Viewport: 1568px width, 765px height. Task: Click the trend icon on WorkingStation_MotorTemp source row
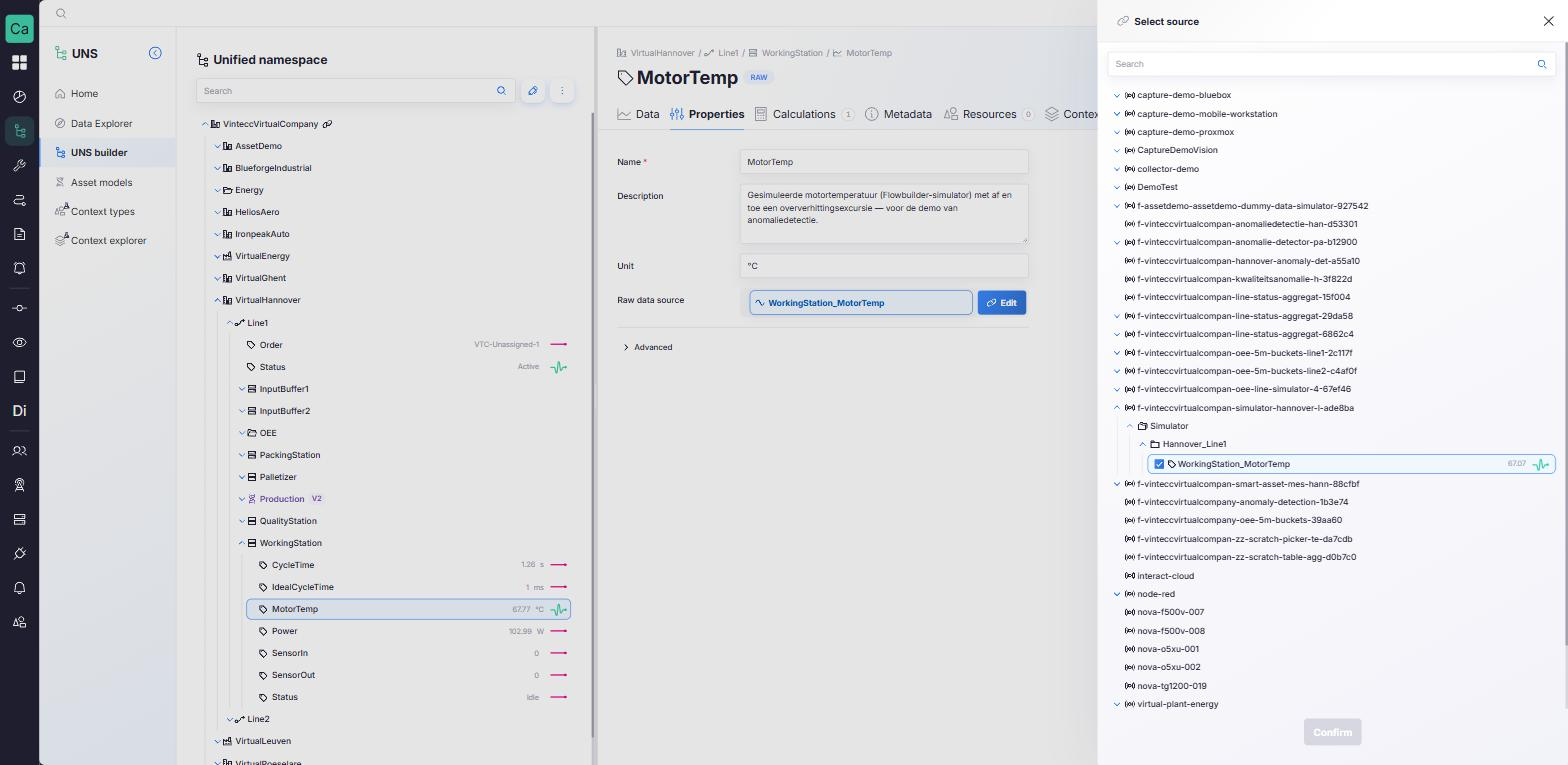click(x=1541, y=464)
